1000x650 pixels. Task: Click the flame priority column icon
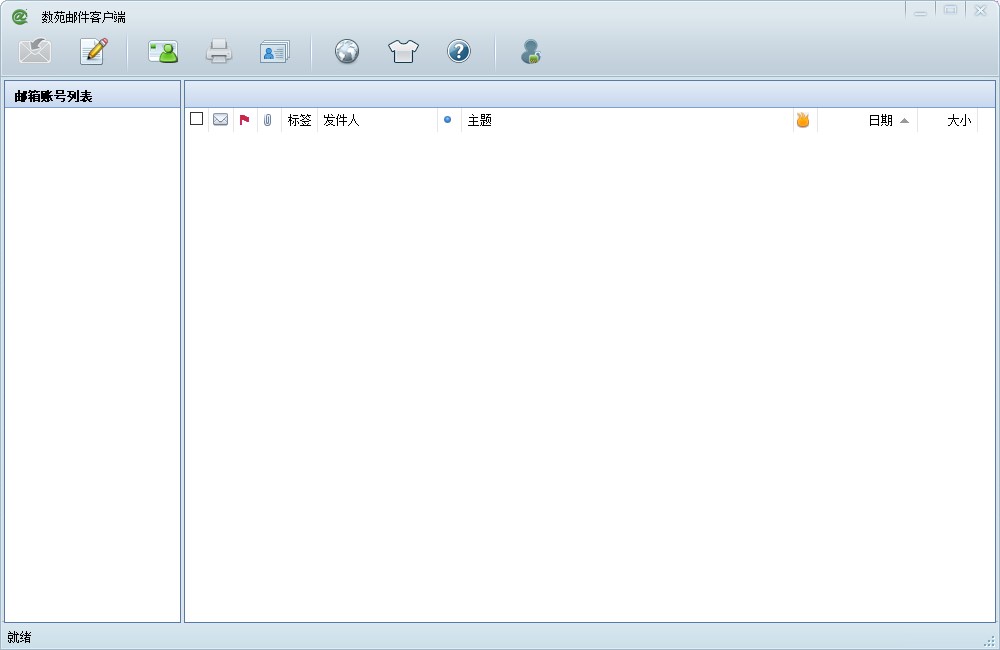tap(803, 119)
